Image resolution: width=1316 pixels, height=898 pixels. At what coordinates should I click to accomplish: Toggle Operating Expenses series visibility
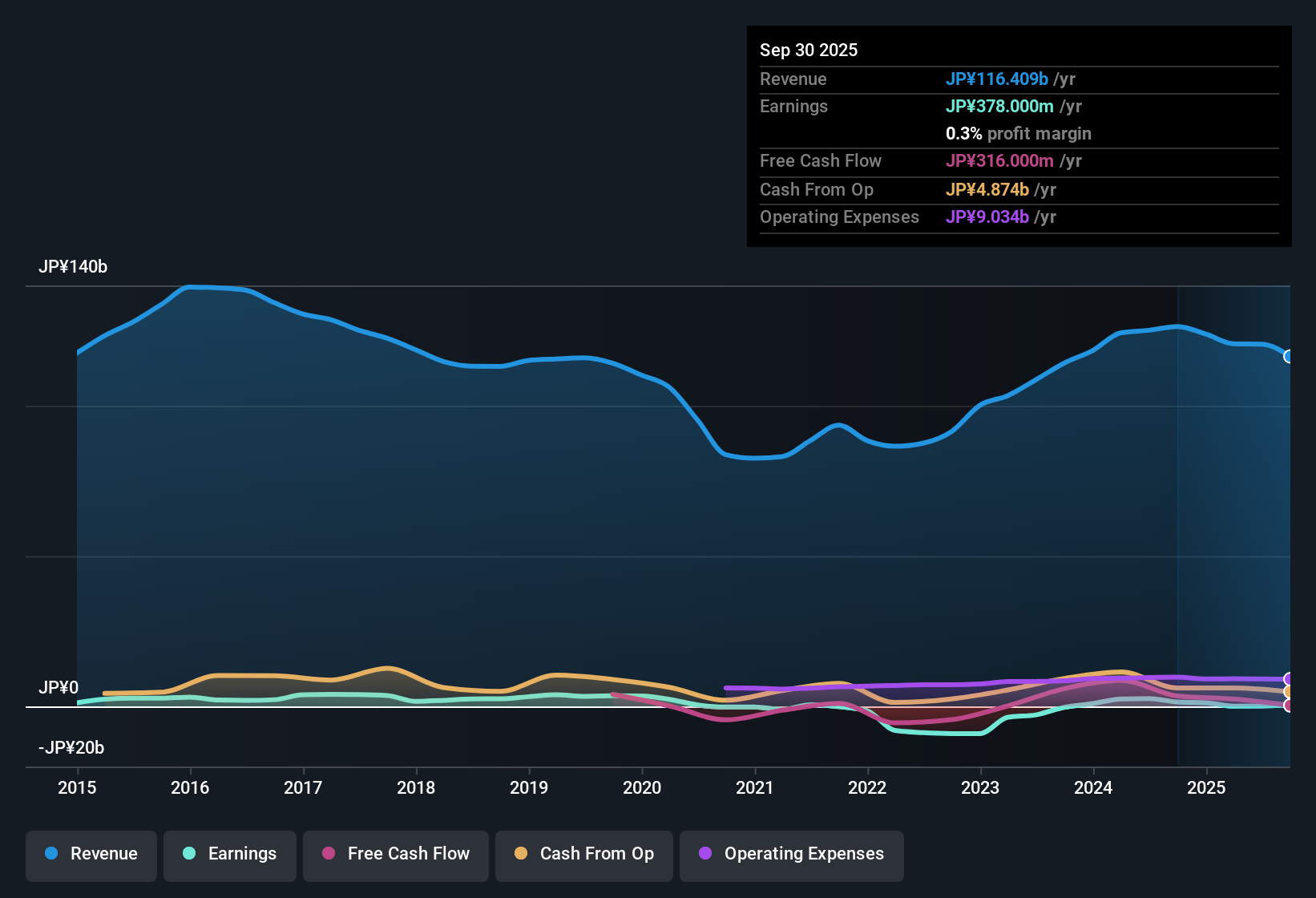click(x=791, y=856)
